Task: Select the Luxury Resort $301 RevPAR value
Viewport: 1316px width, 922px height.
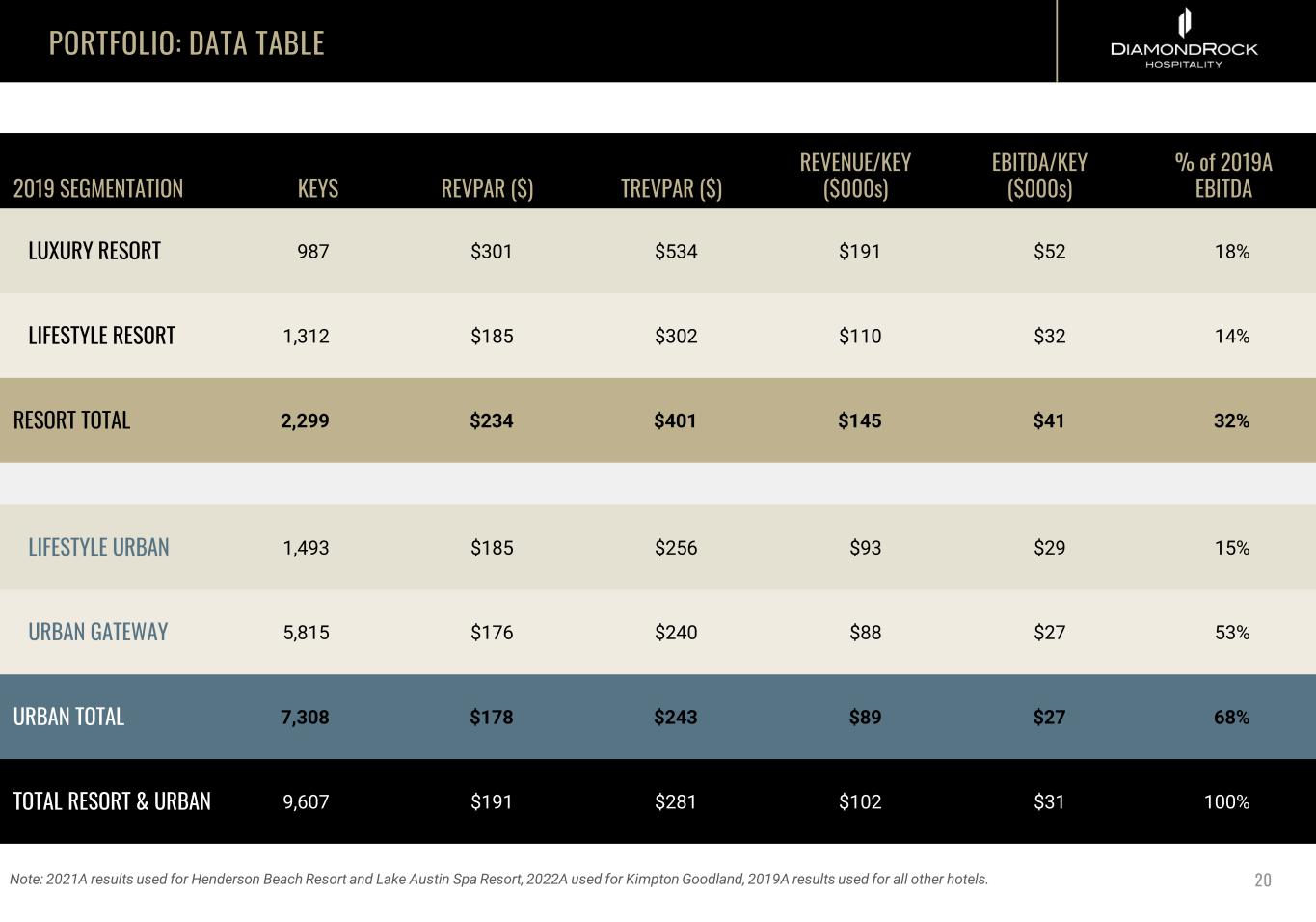Action: click(491, 252)
